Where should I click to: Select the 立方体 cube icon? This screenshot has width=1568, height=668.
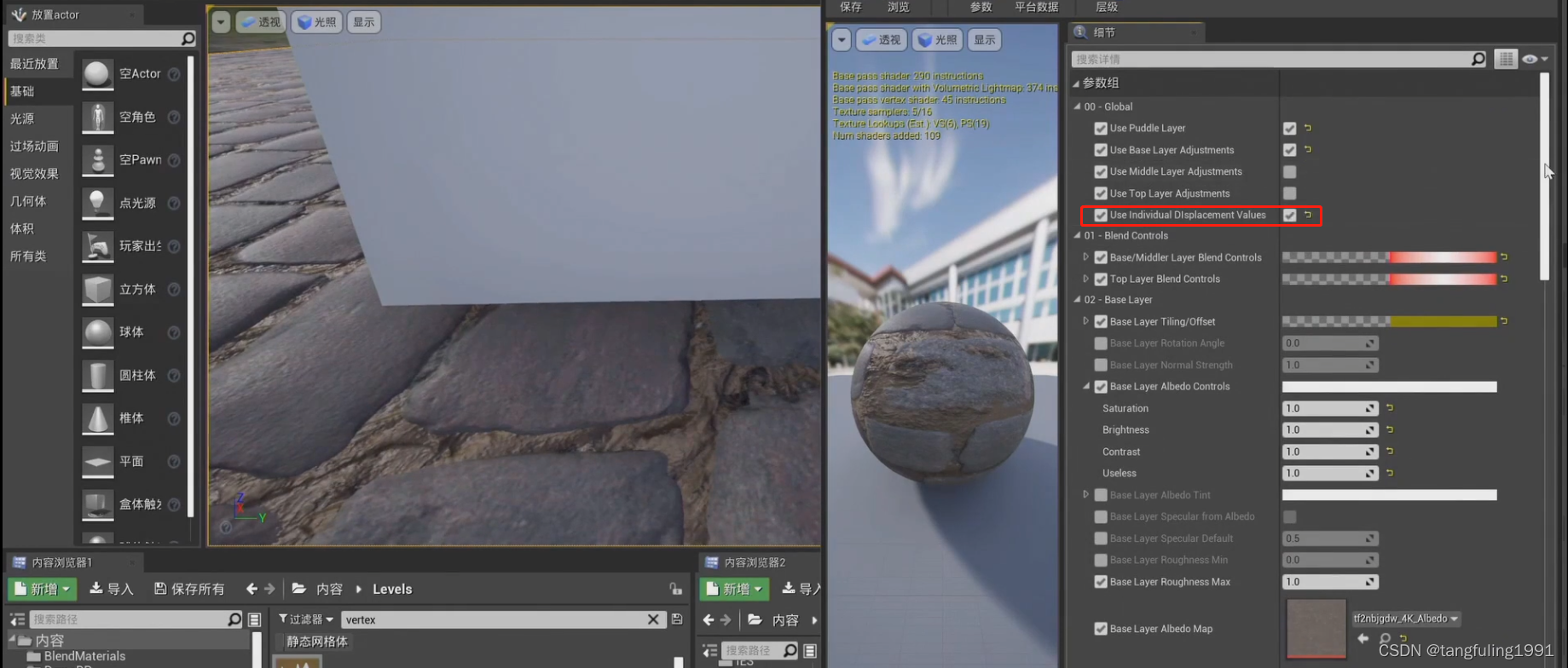97,289
